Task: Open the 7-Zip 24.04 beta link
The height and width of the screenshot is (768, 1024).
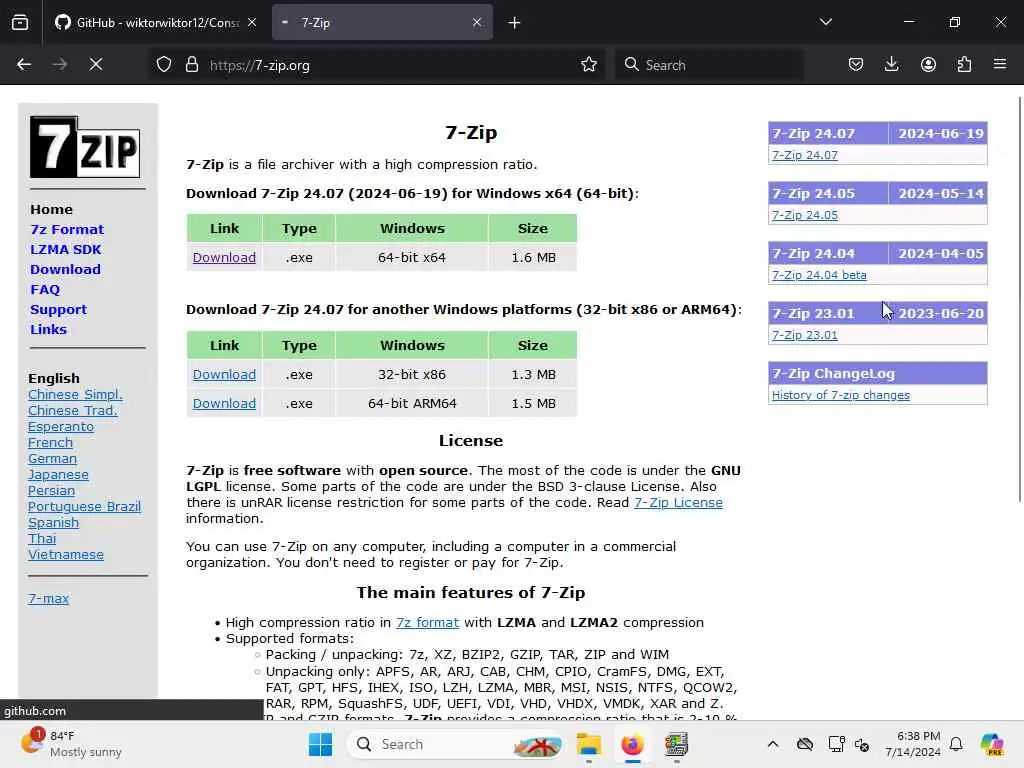Action: pos(819,275)
